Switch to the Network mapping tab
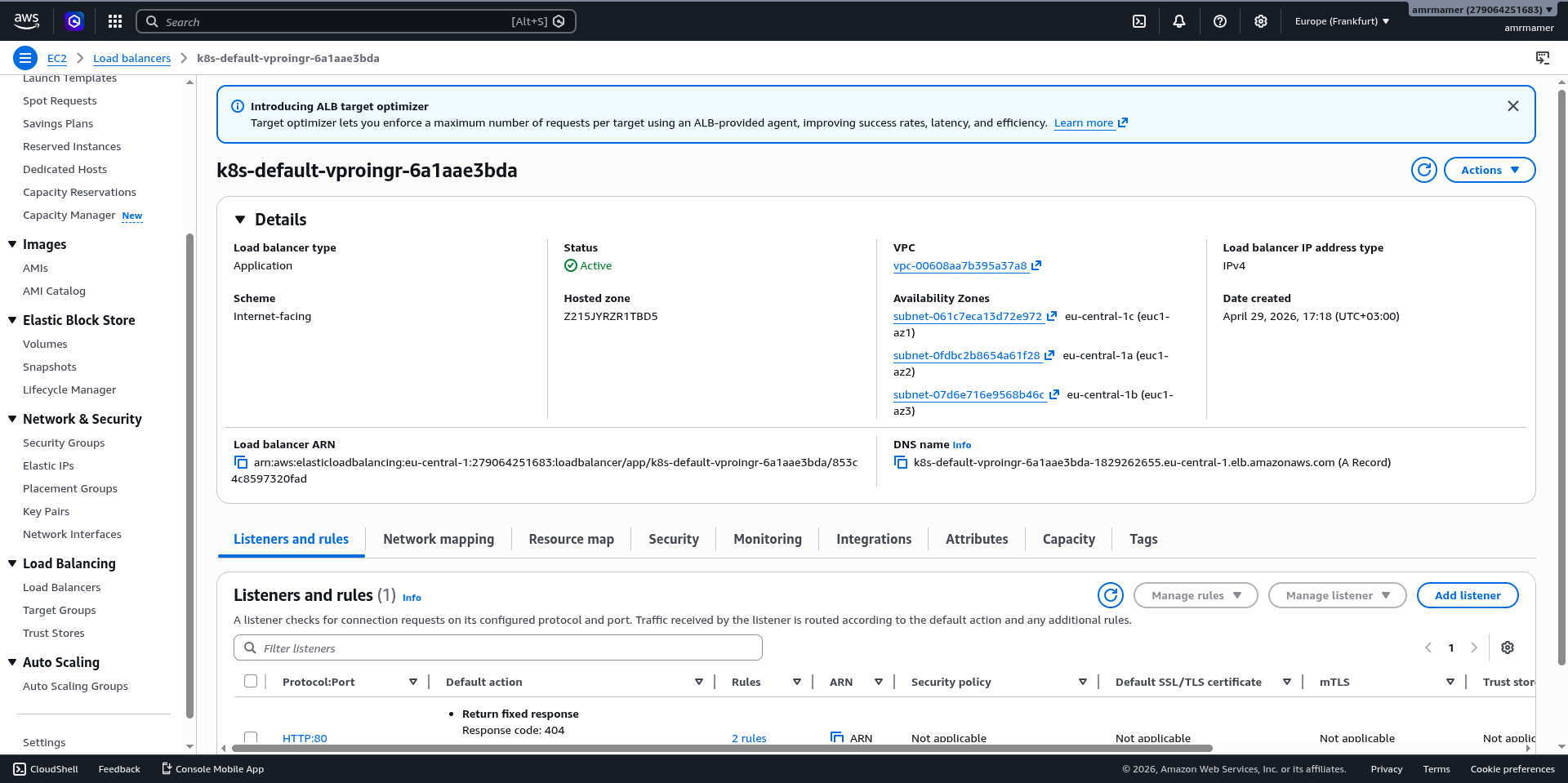Viewport: 1568px width, 783px height. tap(439, 539)
